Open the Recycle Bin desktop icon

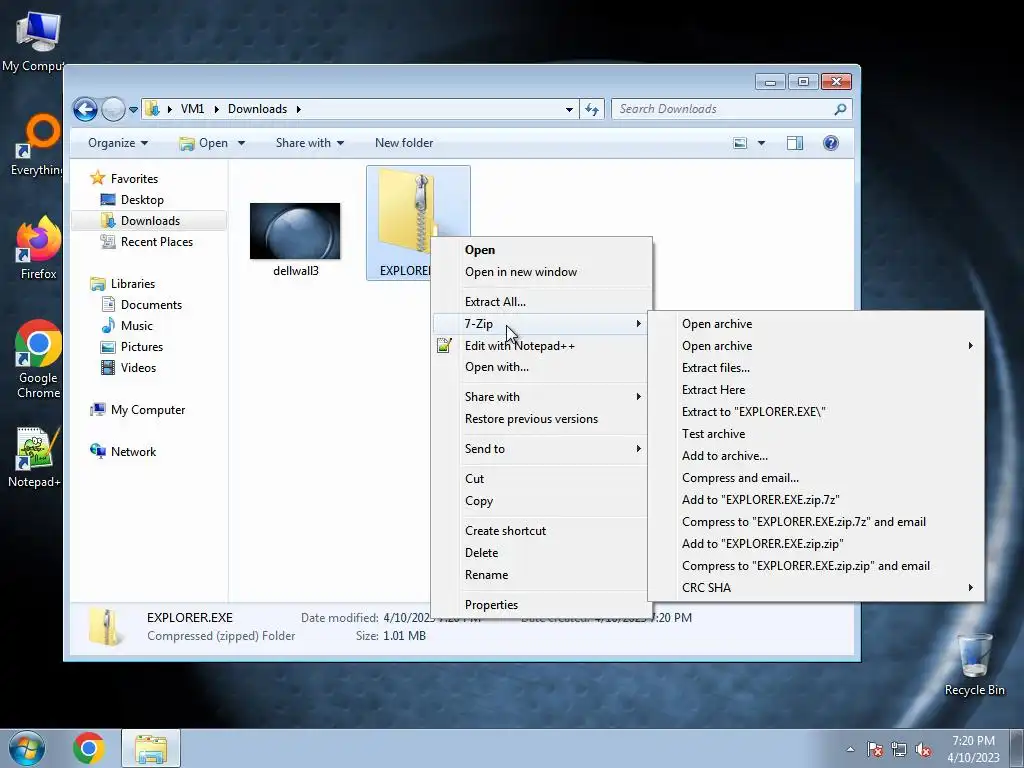(974, 665)
